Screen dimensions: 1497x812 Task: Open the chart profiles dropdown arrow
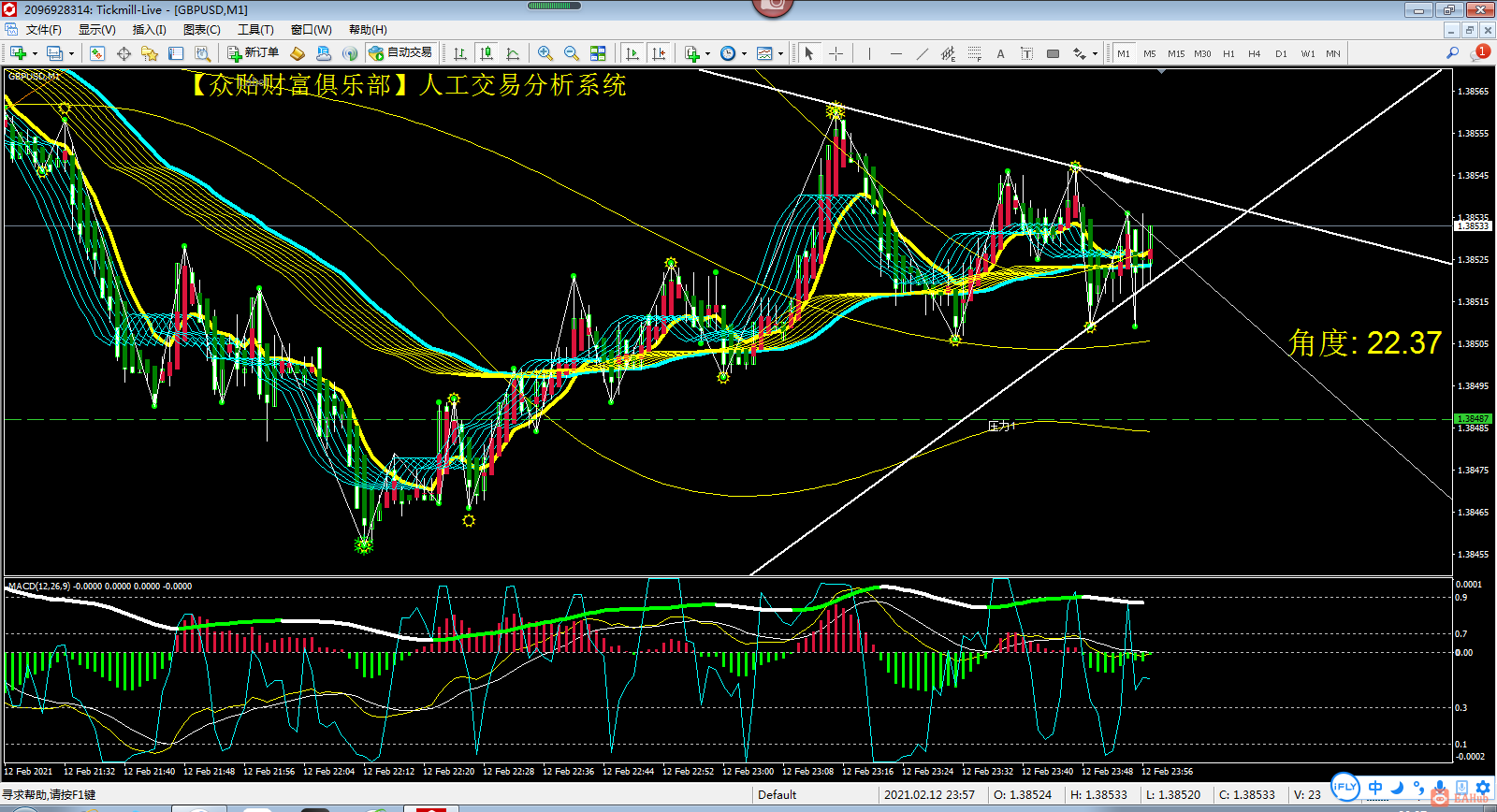[71, 53]
